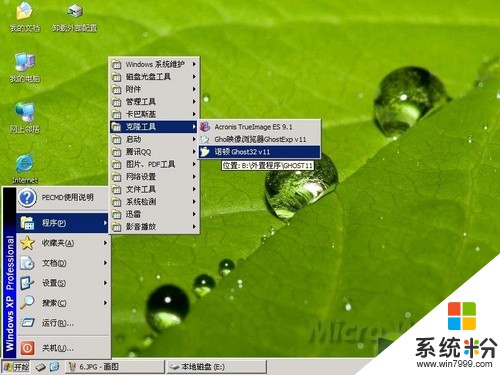Click the Acronis TrueImage ES 9.1 icon
This screenshot has height=375, width=500.
click(205, 127)
